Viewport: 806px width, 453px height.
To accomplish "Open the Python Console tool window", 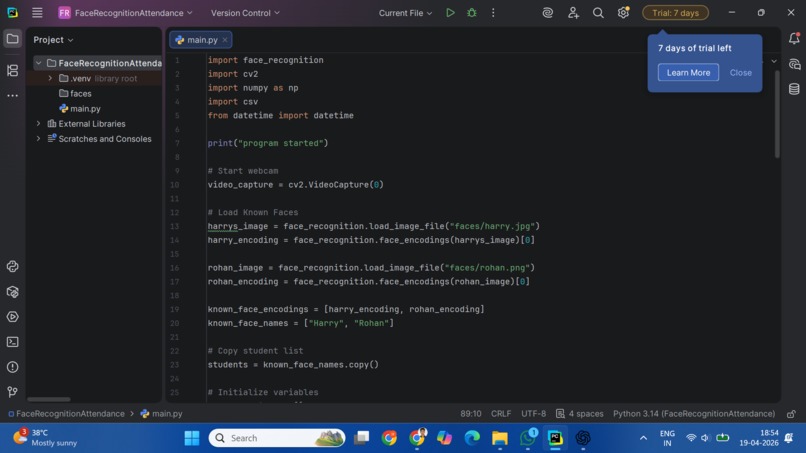I will tap(12, 266).
